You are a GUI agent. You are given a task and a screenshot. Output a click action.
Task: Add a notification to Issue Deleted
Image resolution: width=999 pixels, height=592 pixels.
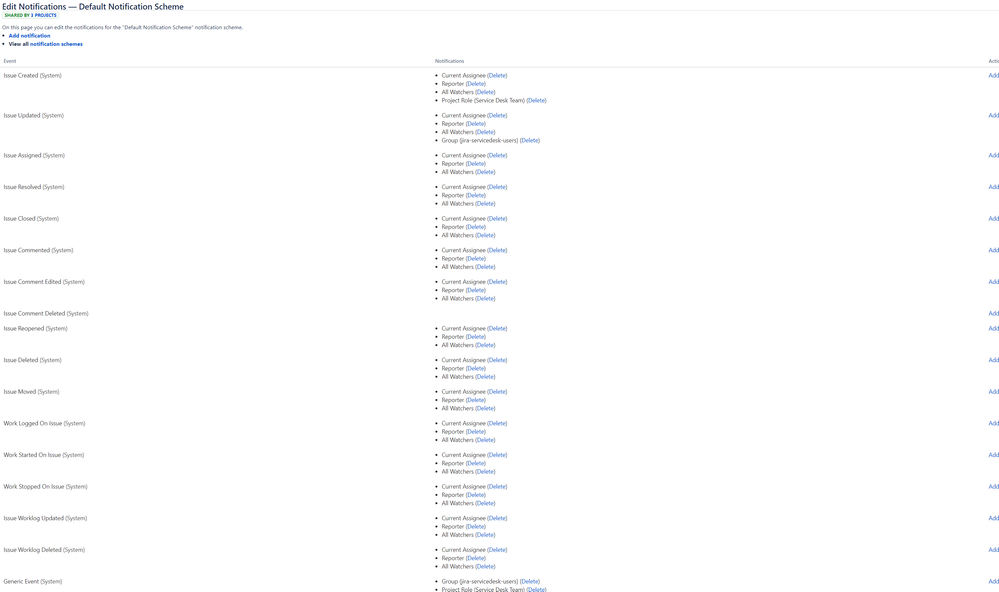(x=993, y=360)
